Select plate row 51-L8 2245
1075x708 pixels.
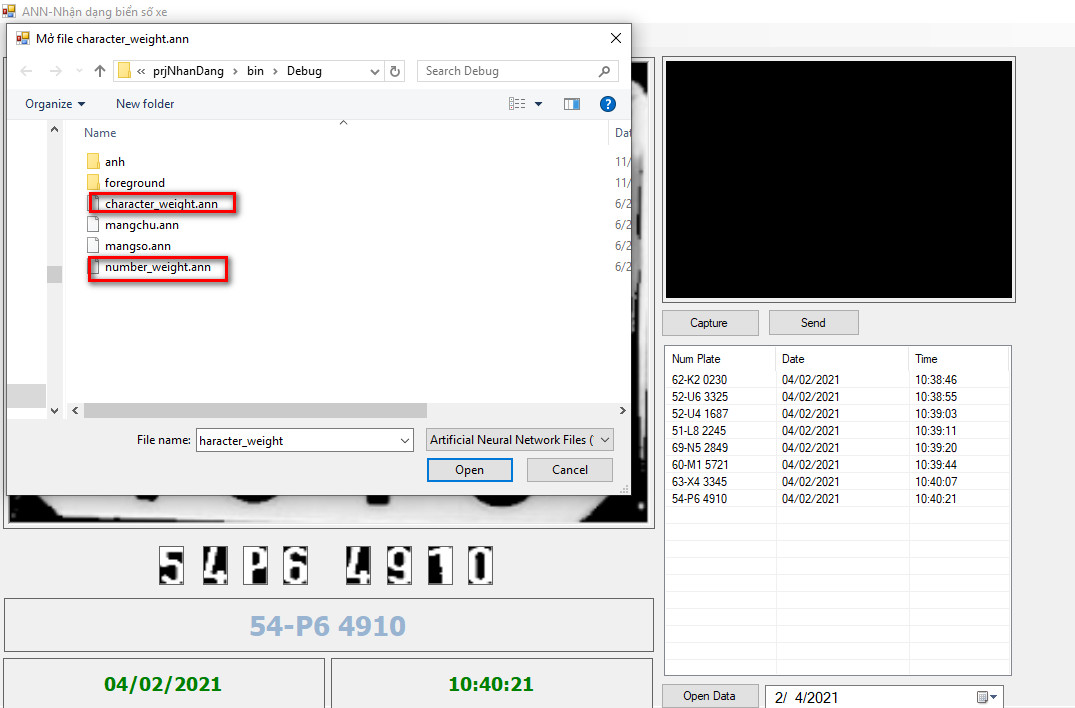[837, 431]
